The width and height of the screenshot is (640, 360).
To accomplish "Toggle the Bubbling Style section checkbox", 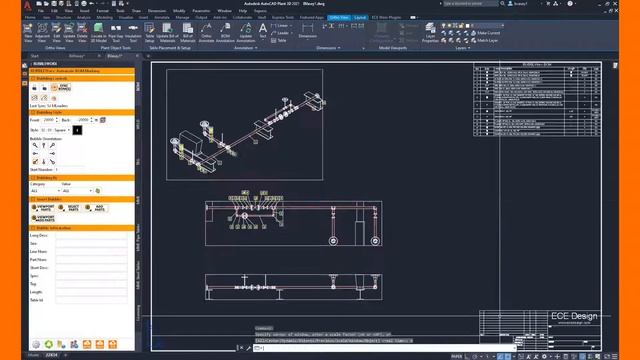I will [x=33, y=112].
